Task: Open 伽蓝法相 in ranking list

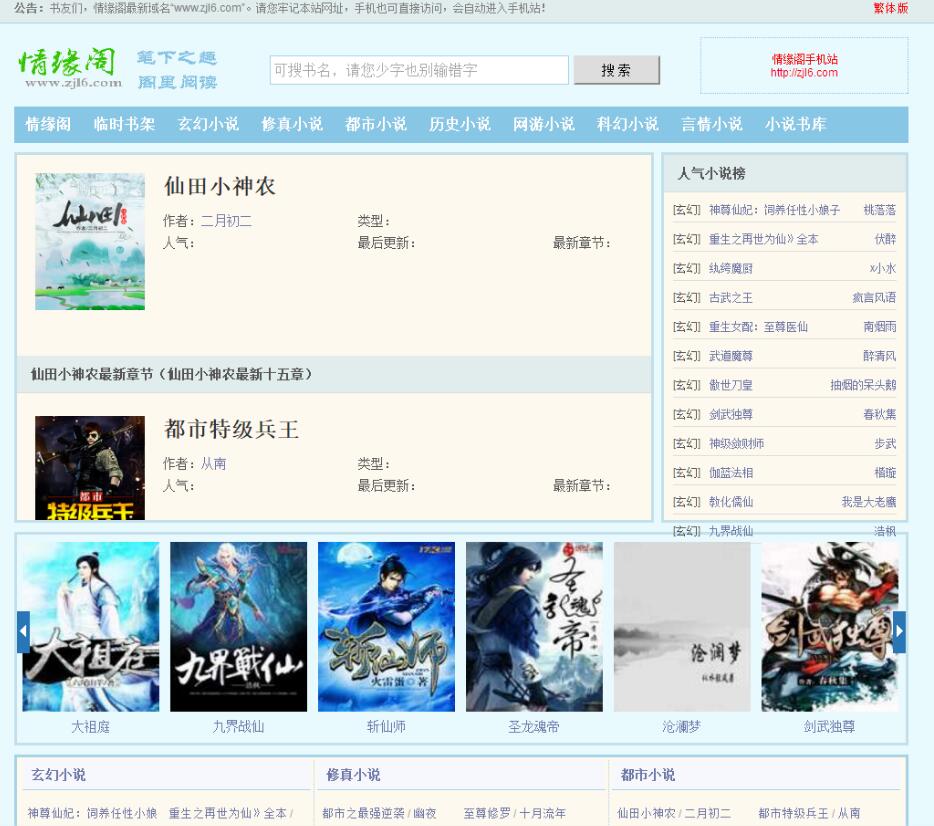Action: pyautogui.click(x=731, y=472)
